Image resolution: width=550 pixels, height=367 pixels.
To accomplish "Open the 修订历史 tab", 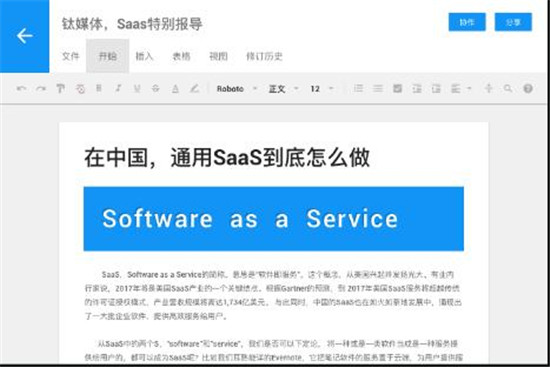I will coord(264,56).
